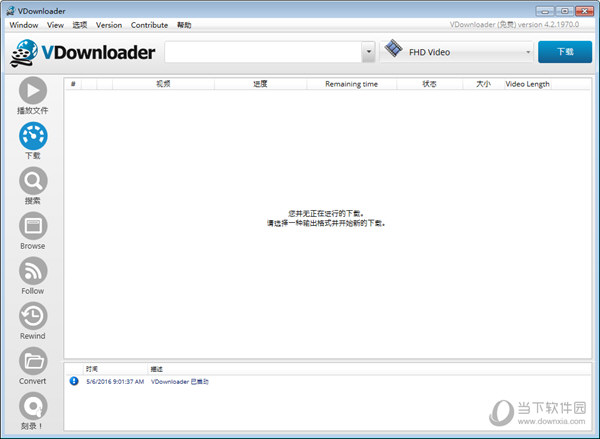Close the VDownloader window
600x439 pixels.
(584, 11)
